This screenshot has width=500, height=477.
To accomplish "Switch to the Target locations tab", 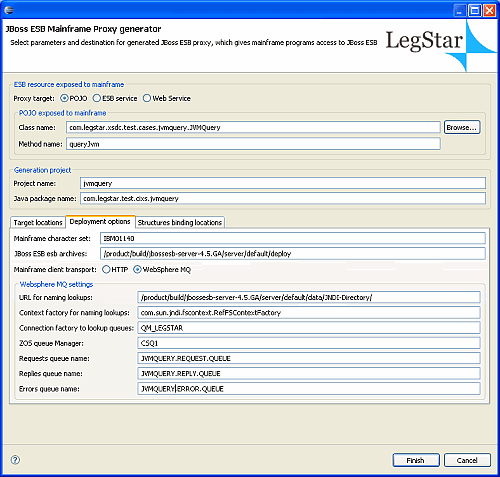I will [x=38, y=222].
